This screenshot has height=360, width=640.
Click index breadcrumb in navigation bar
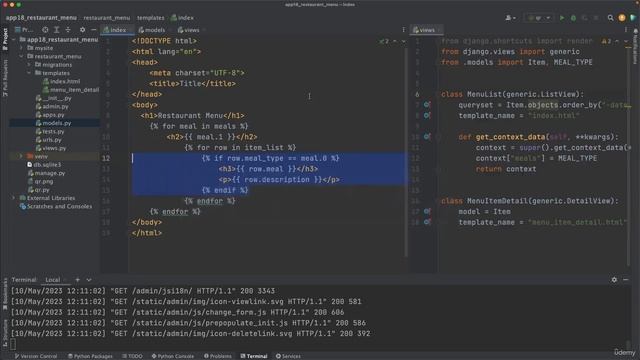tap(182, 18)
